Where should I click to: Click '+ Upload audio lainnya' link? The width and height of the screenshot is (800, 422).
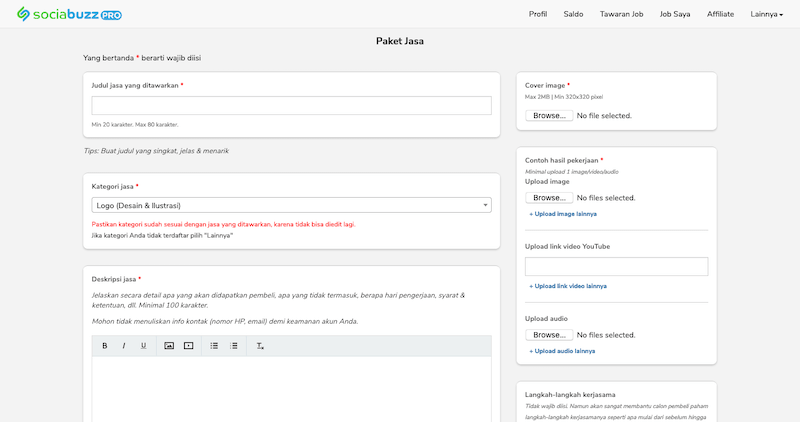click(562, 351)
